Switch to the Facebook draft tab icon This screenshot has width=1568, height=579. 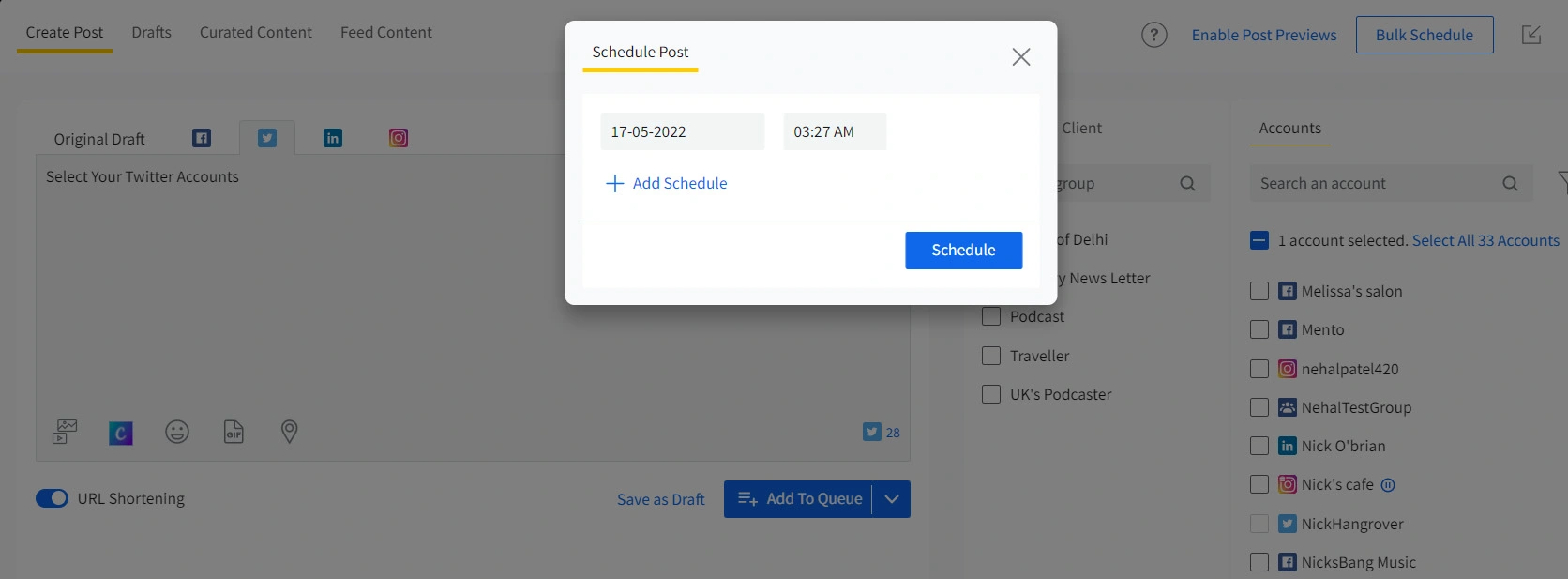202,138
